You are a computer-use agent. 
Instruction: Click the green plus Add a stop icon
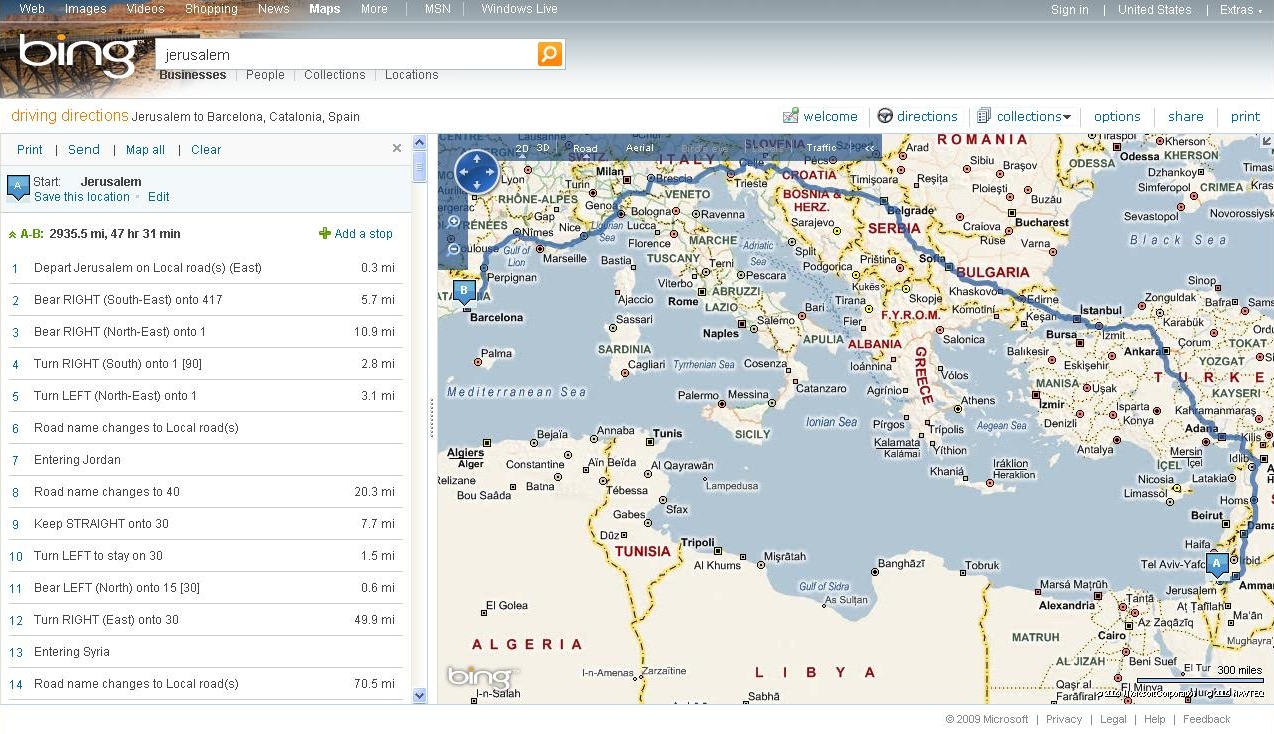[x=324, y=234]
